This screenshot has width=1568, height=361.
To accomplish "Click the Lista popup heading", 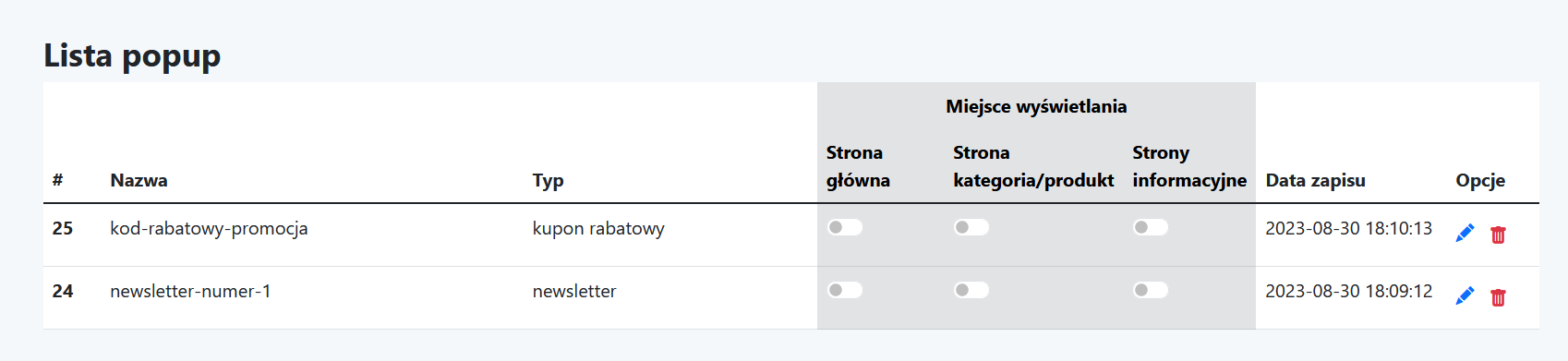I will point(132,55).
